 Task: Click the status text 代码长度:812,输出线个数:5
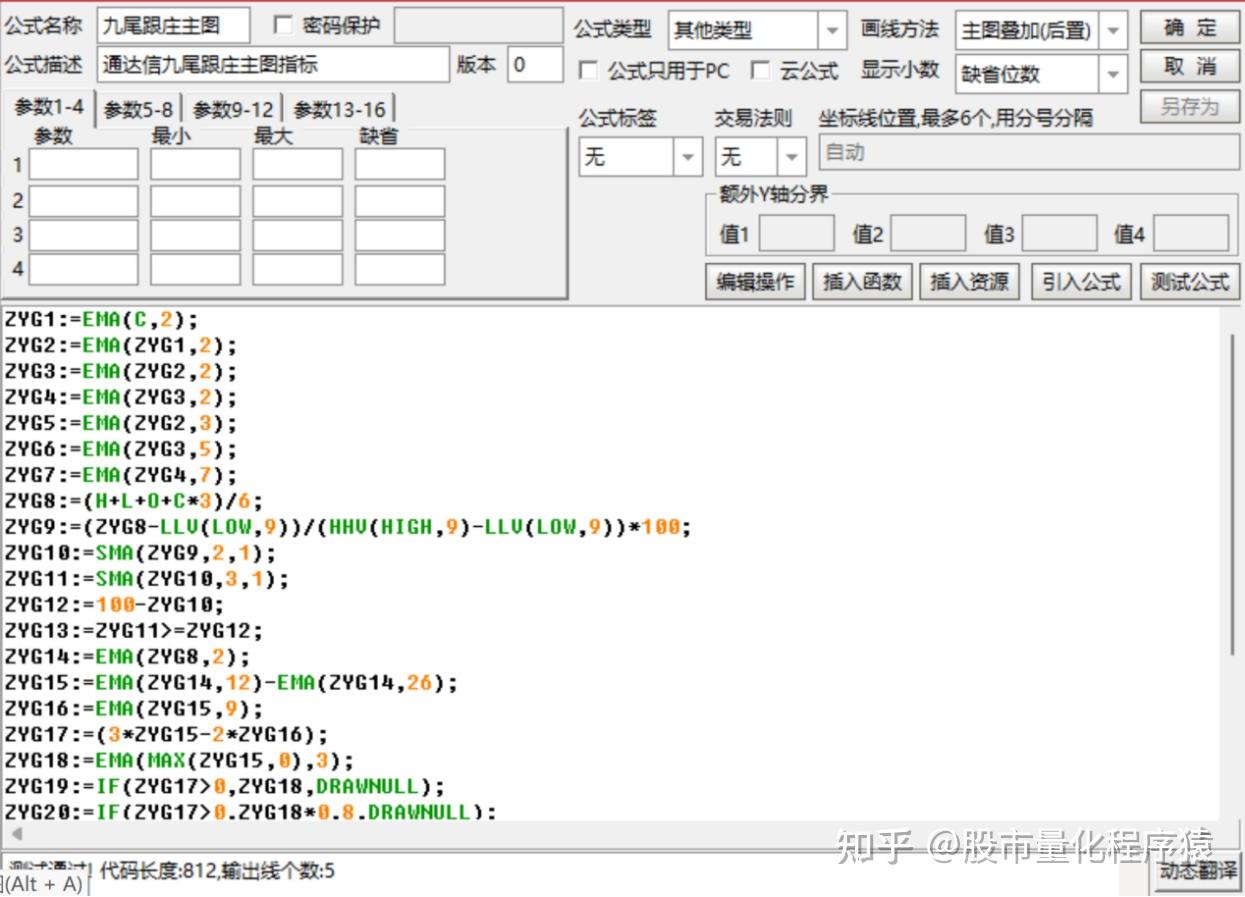[x=217, y=871]
